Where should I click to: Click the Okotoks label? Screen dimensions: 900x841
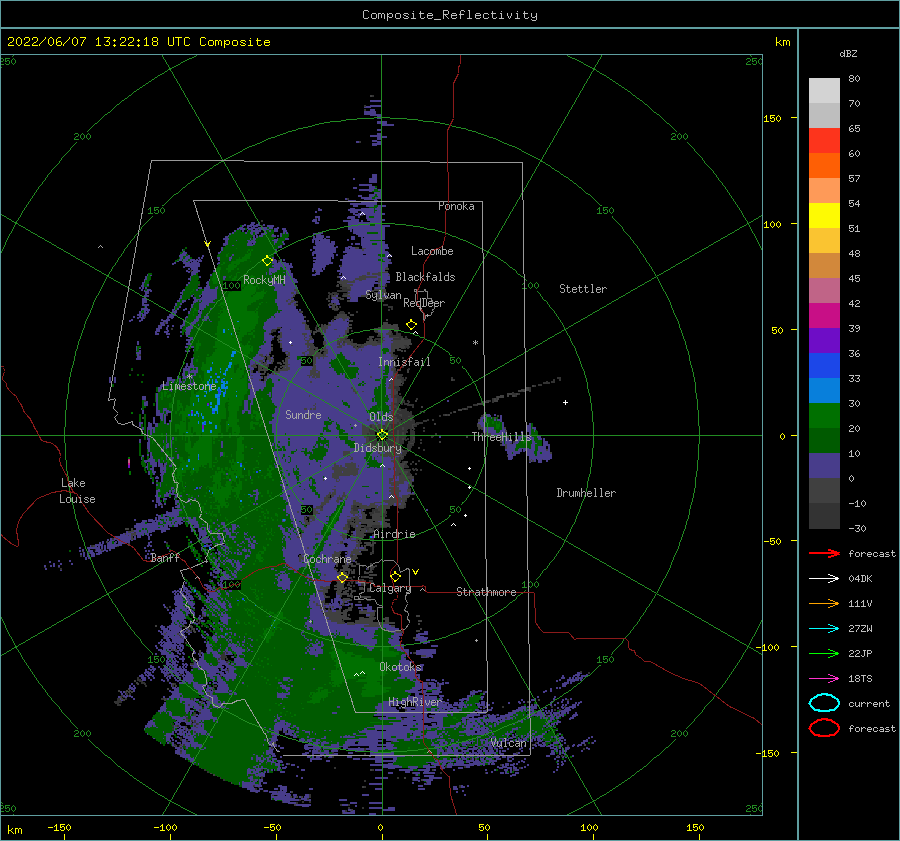click(x=400, y=667)
